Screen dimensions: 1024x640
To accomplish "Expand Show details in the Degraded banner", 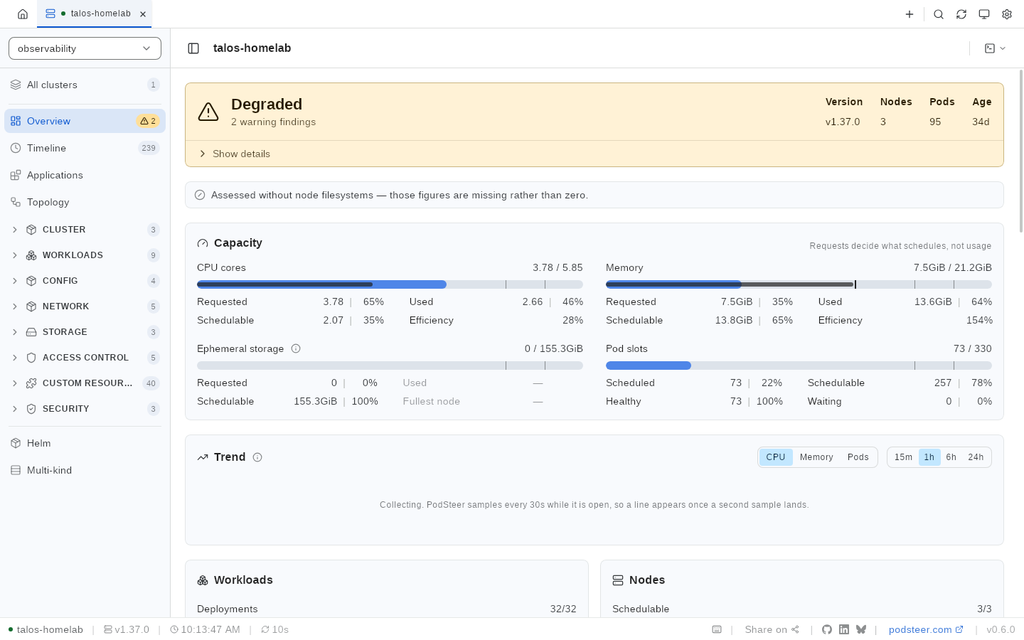I will click(x=234, y=154).
